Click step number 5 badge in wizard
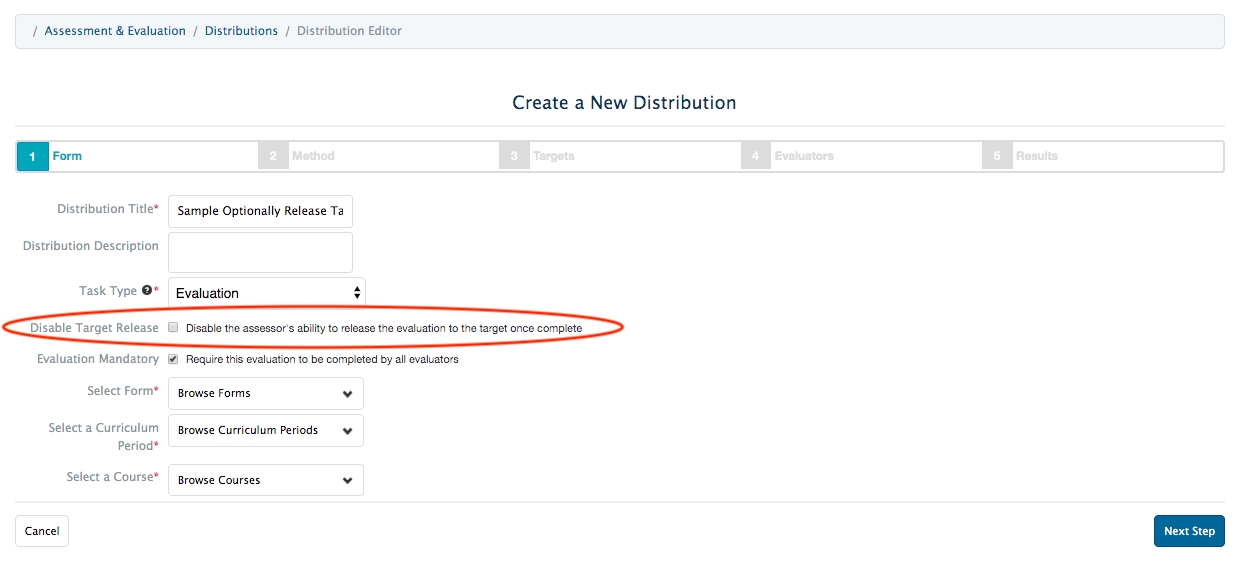Screen dimensions: 1242x566 (997, 157)
